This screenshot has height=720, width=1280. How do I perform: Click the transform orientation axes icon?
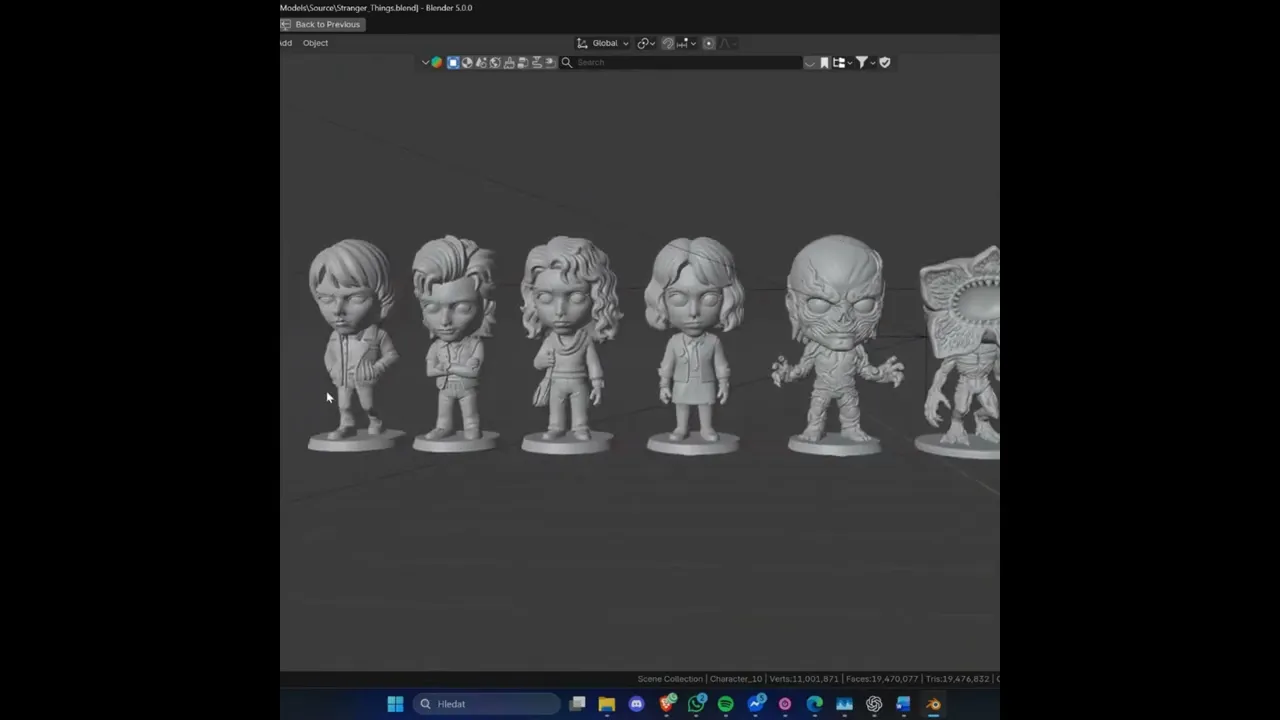582,43
